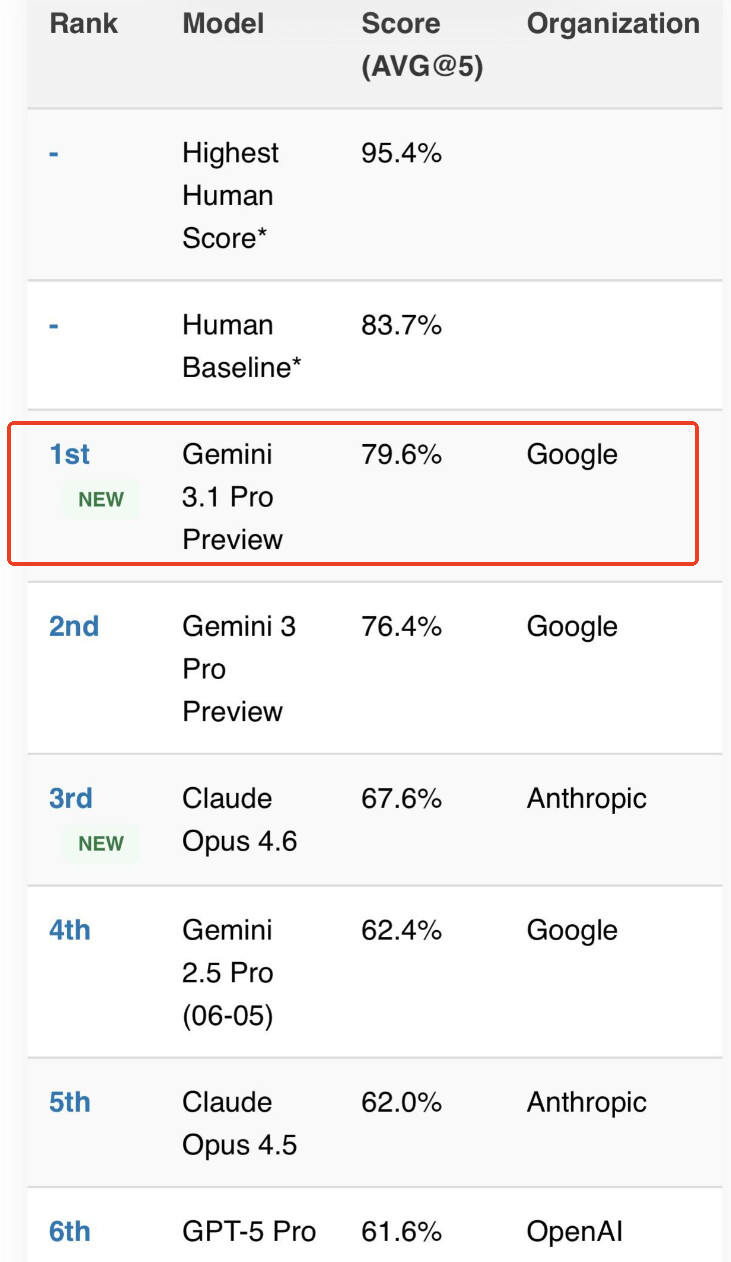This screenshot has width=731, height=1262.
Task: Select the Gemini 2.5 Pro (06-05) model name
Action: click(x=228, y=973)
